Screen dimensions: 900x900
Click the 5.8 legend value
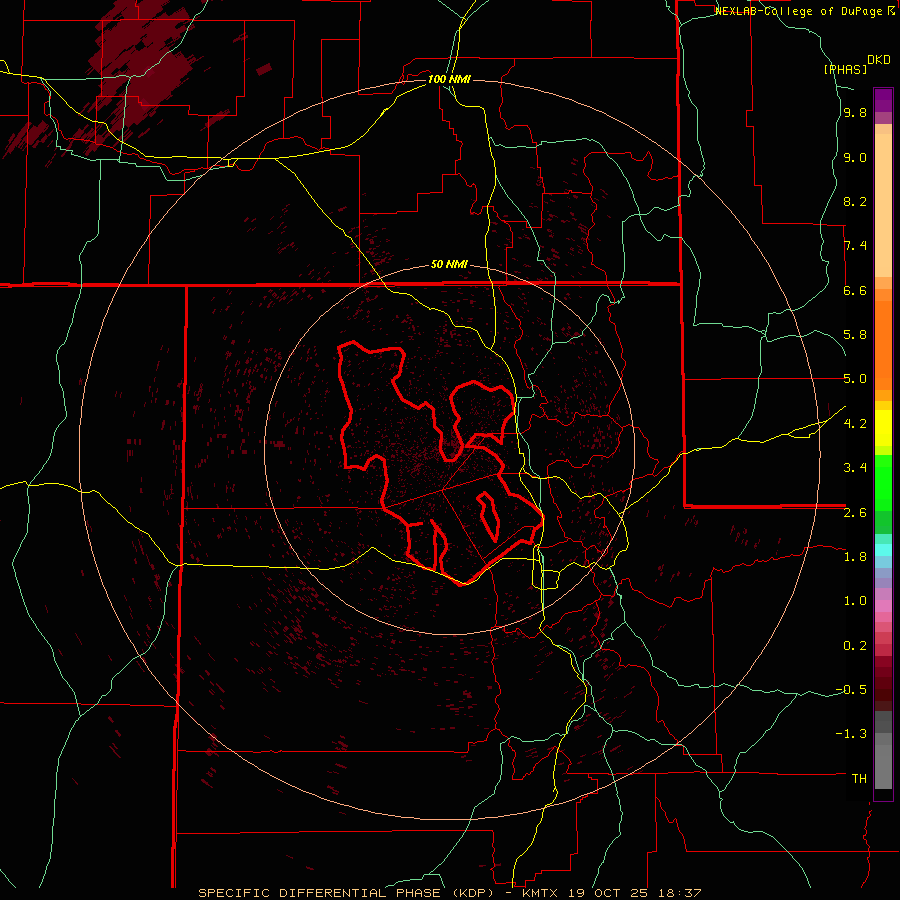coord(855,335)
